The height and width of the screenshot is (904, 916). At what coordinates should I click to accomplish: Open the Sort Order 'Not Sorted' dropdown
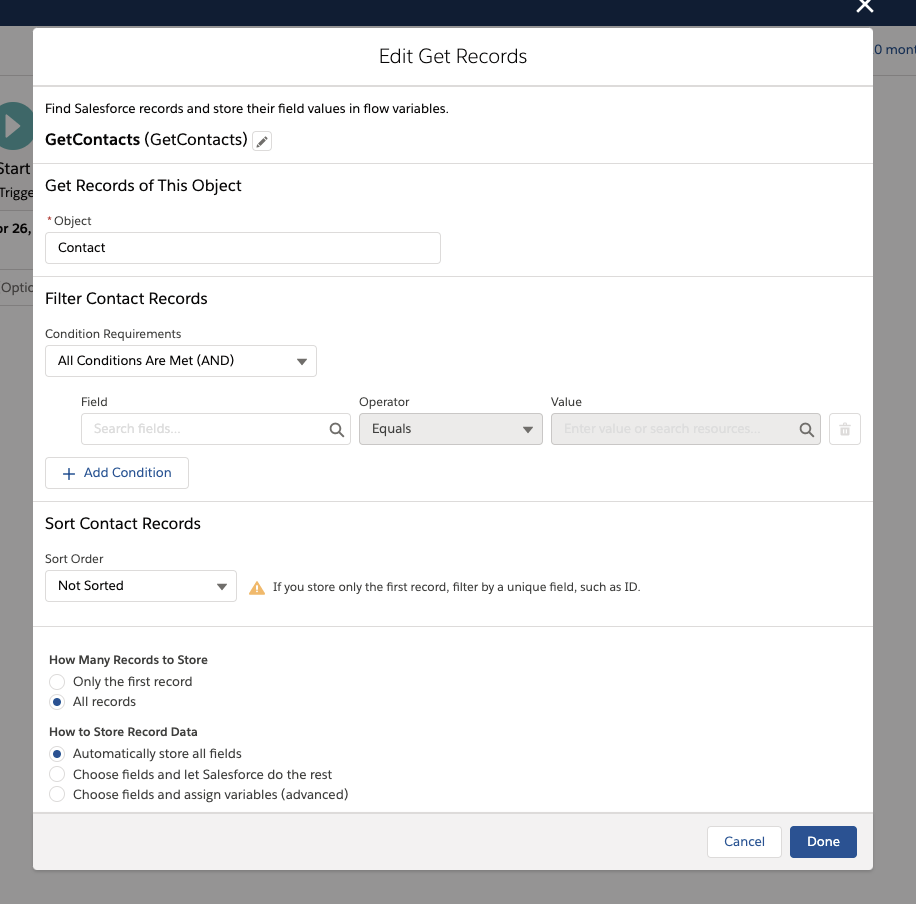[141, 586]
